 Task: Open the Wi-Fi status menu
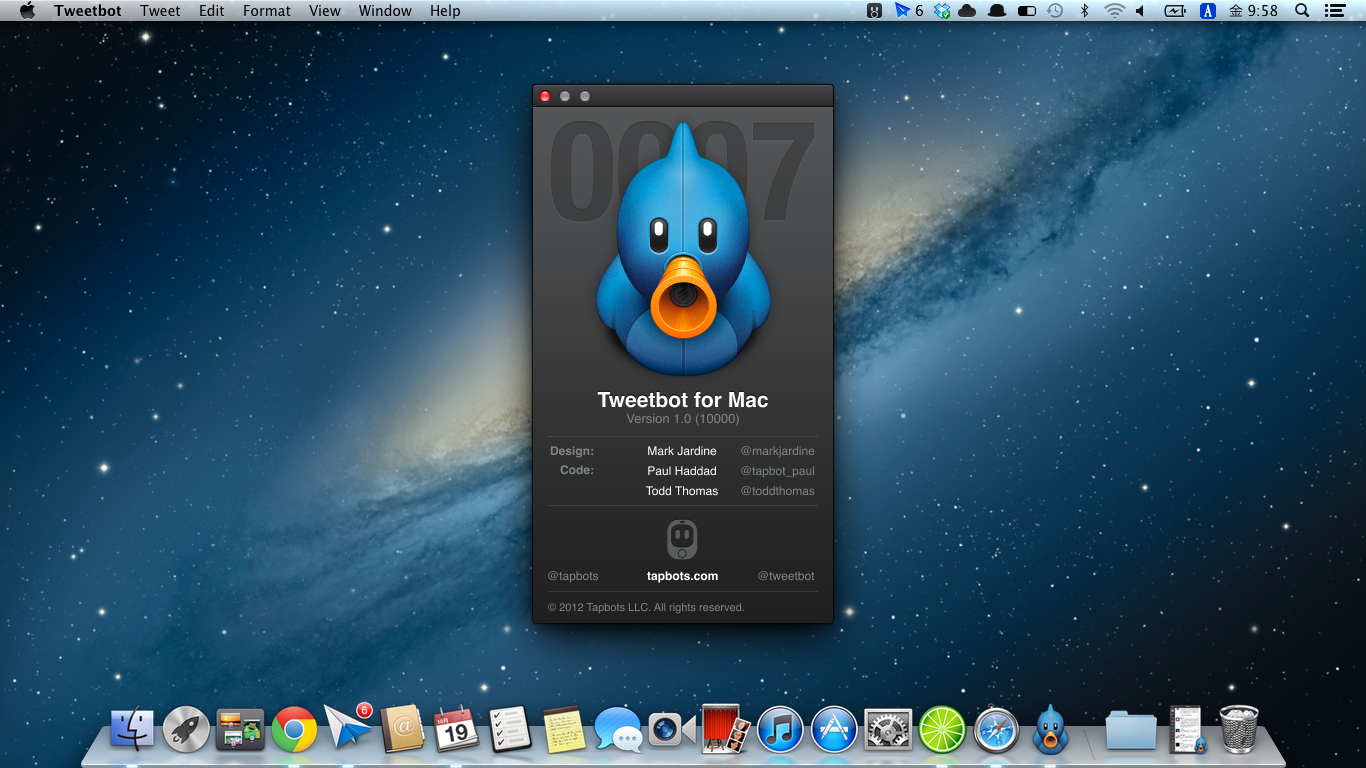point(1114,11)
